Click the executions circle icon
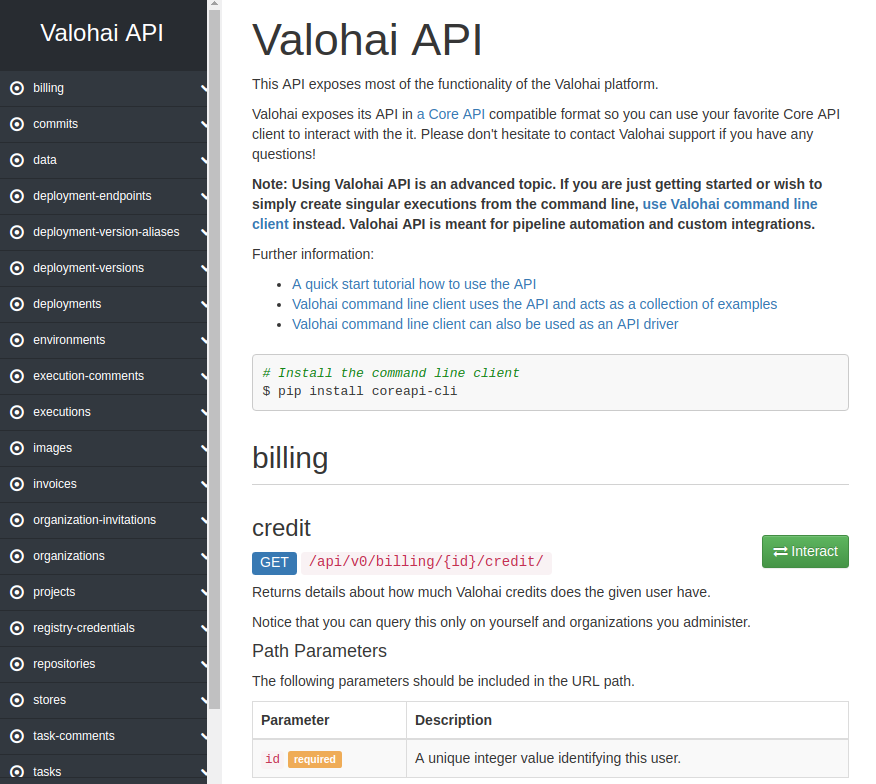Viewport: 876px width, 784px height. pyautogui.click(x=17, y=412)
